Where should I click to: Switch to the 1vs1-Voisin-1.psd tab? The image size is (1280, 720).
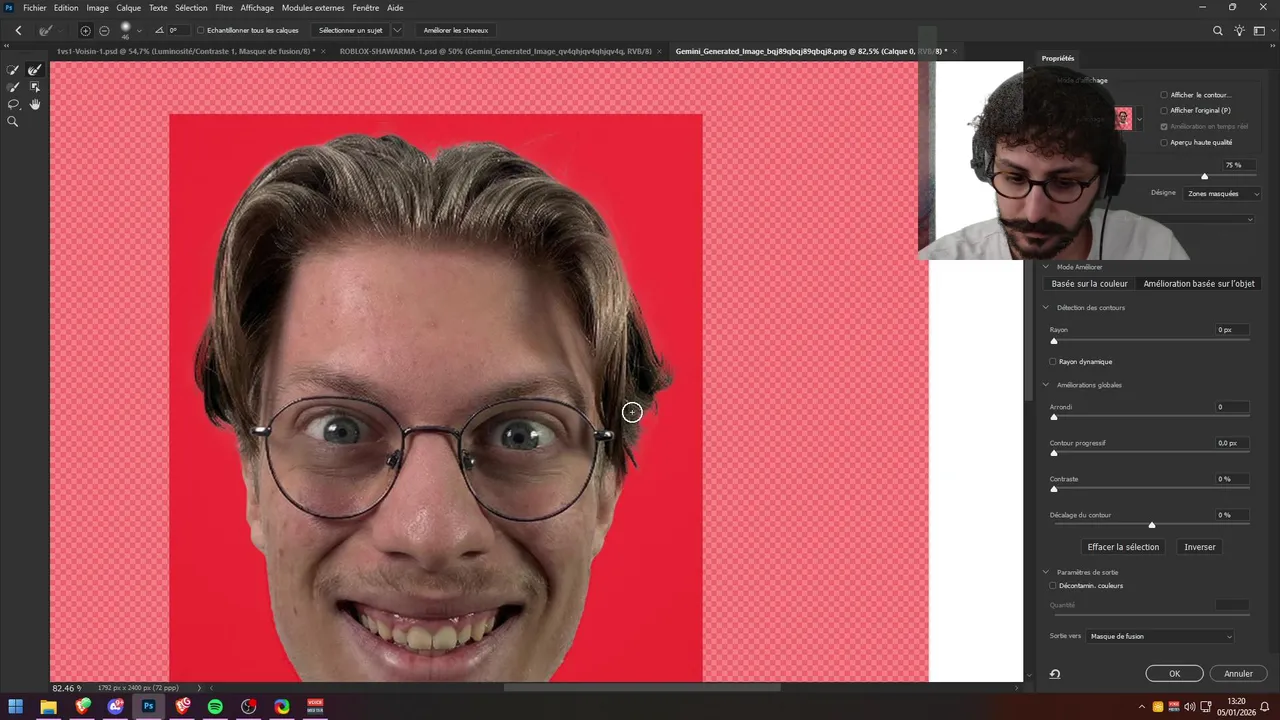tap(185, 51)
